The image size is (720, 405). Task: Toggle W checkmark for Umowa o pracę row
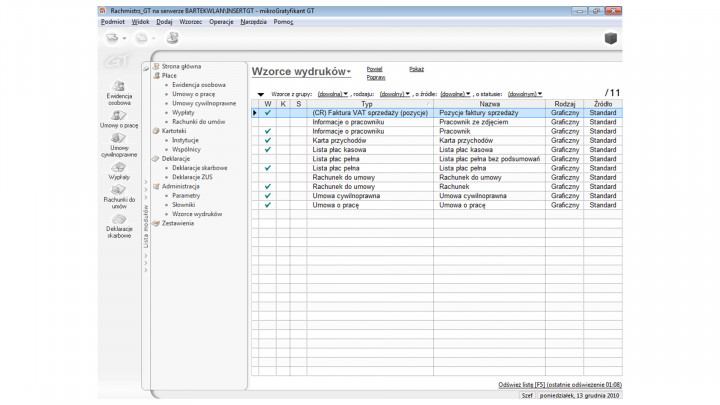click(267, 205)
